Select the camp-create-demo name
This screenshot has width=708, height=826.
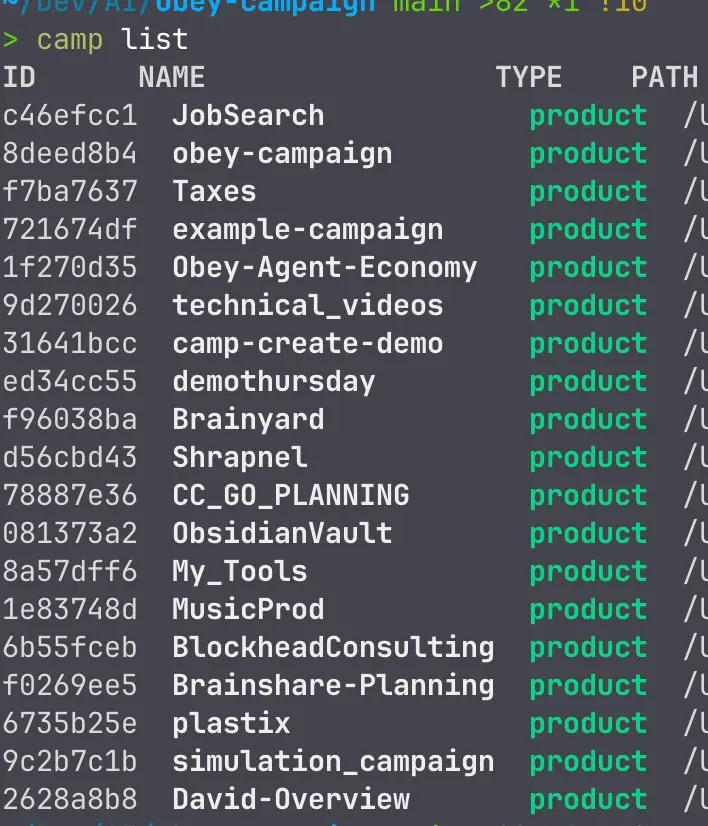point(308,345)
